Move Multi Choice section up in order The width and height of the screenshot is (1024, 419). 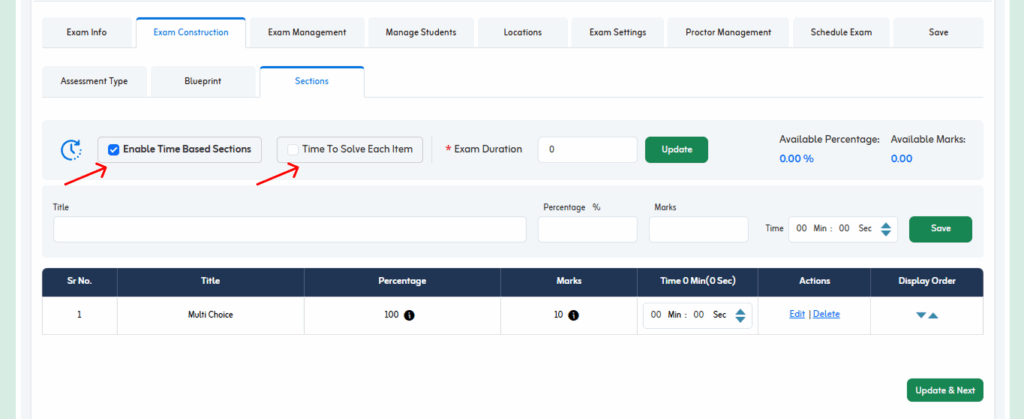(933, 315)
